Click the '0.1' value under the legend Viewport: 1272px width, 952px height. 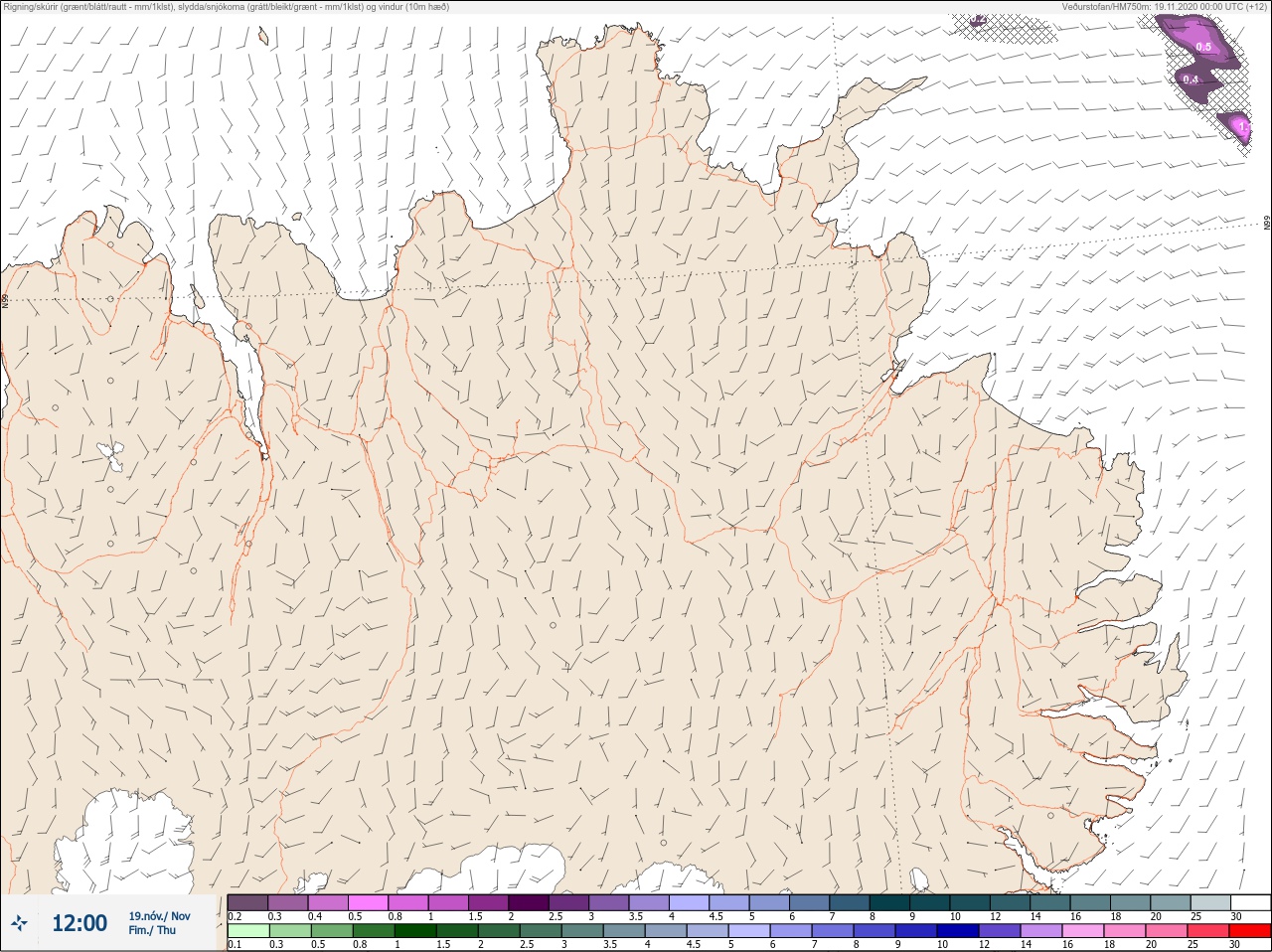pyautogui.click(x=235, y=944)
